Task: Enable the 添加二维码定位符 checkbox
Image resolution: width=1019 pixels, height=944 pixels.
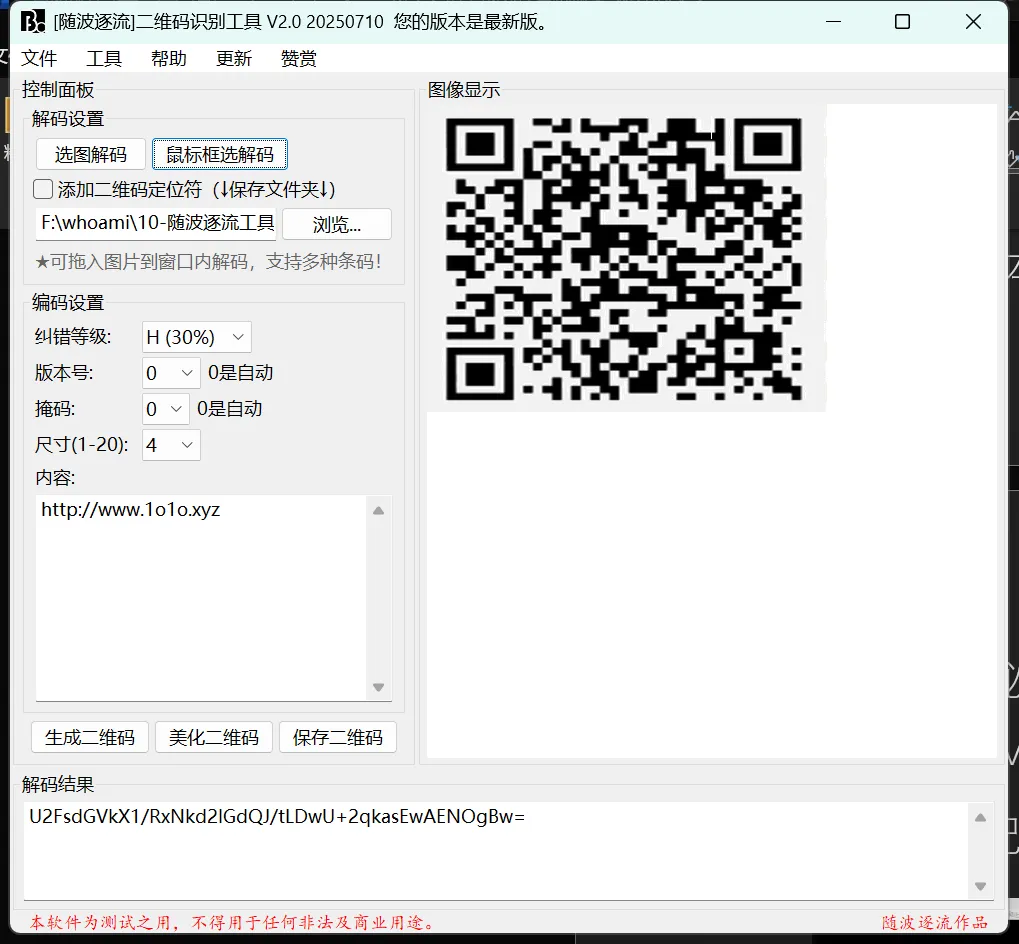Action: pos(41,188)
